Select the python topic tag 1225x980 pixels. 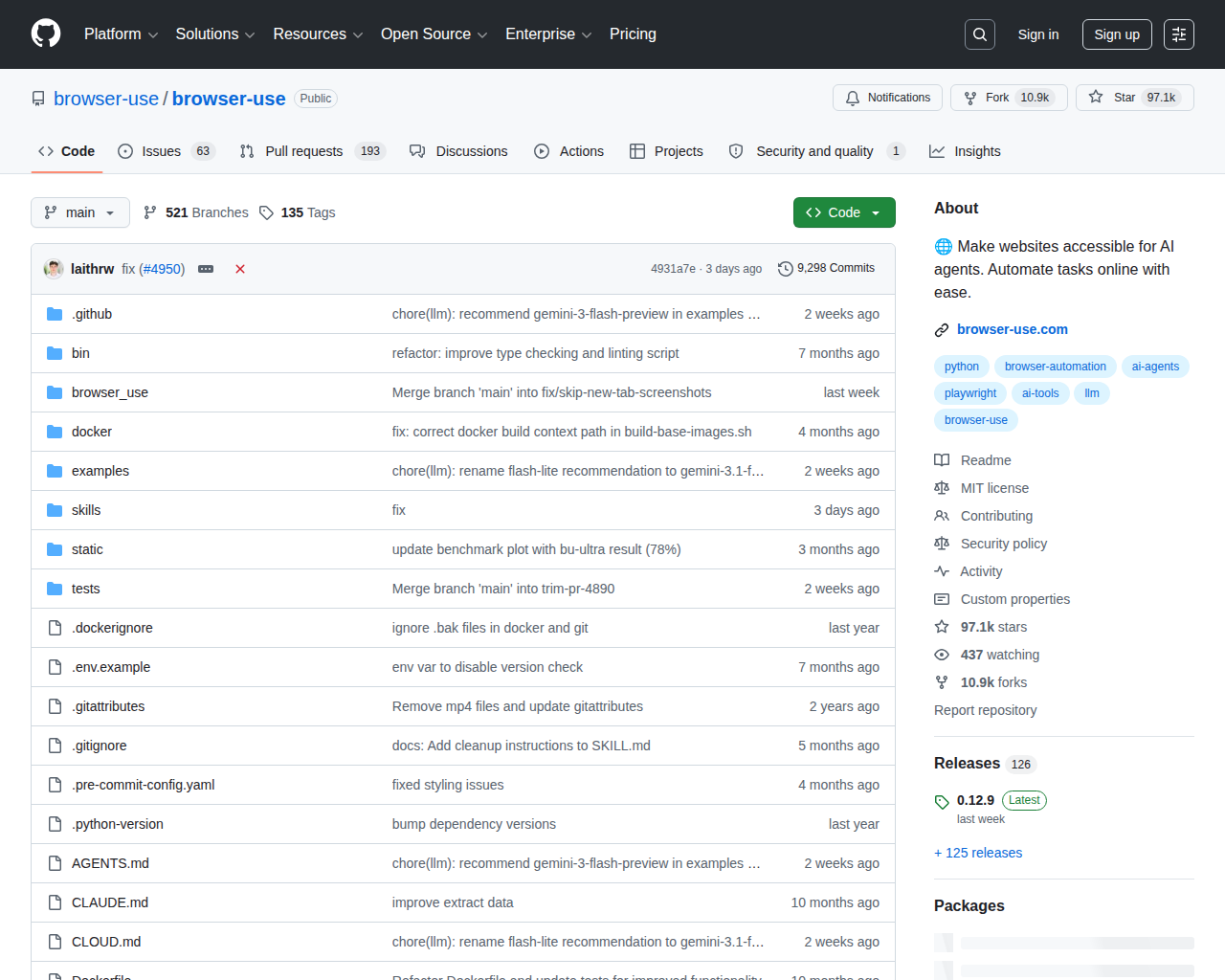pyautogui.click(x=962, y=367)
